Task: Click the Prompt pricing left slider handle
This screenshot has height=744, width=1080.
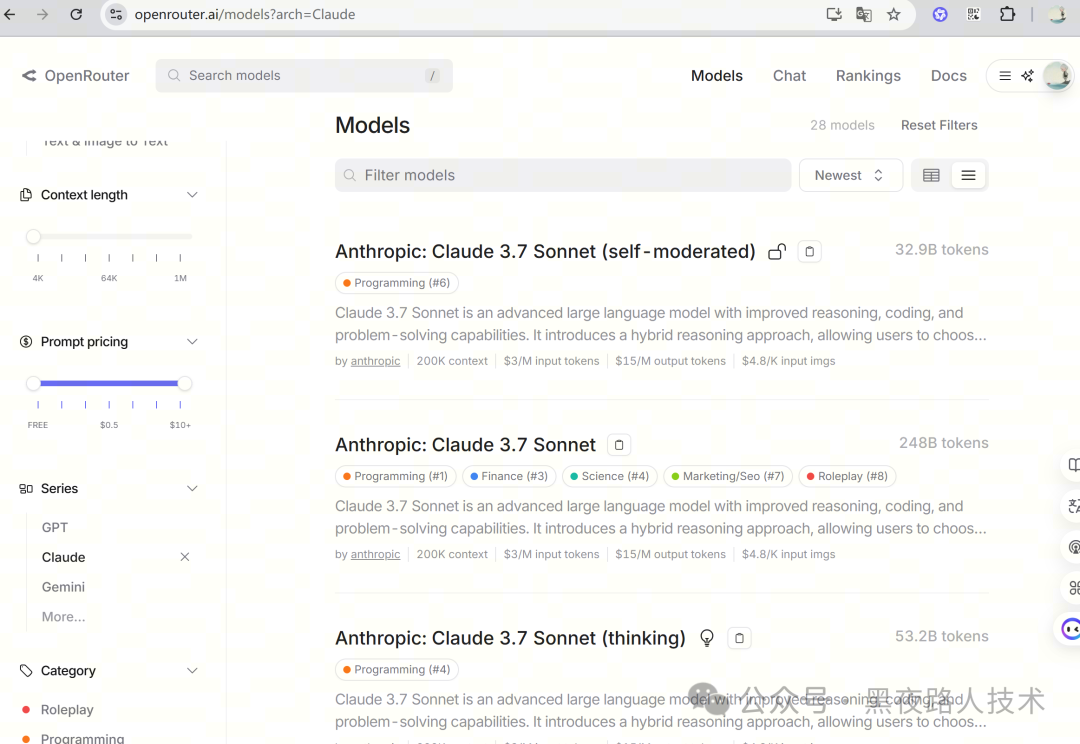Action: pyautogui.click(x=33, y=383)
